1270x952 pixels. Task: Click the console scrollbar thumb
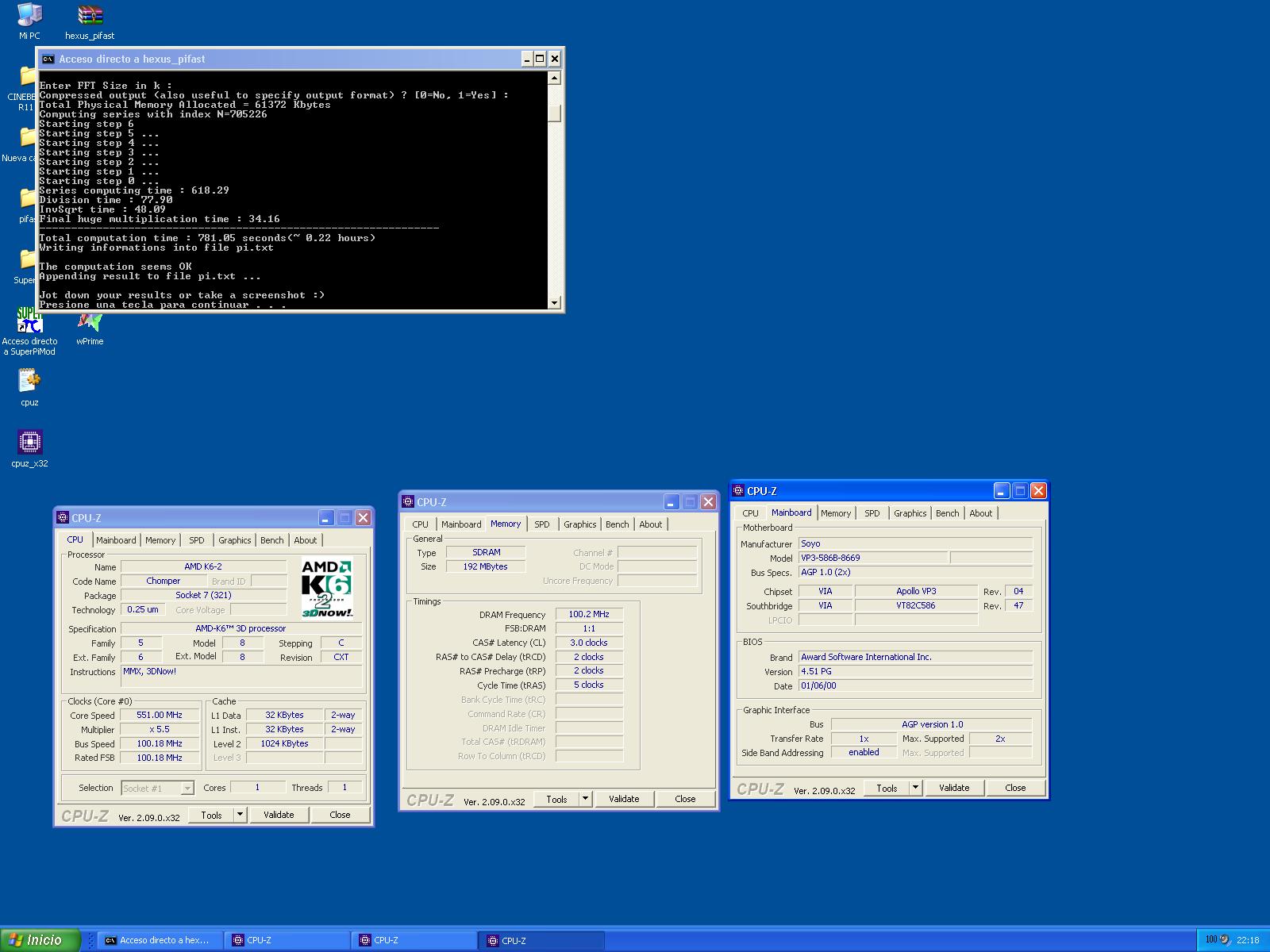pyautogui.click(x=555, y=113)
